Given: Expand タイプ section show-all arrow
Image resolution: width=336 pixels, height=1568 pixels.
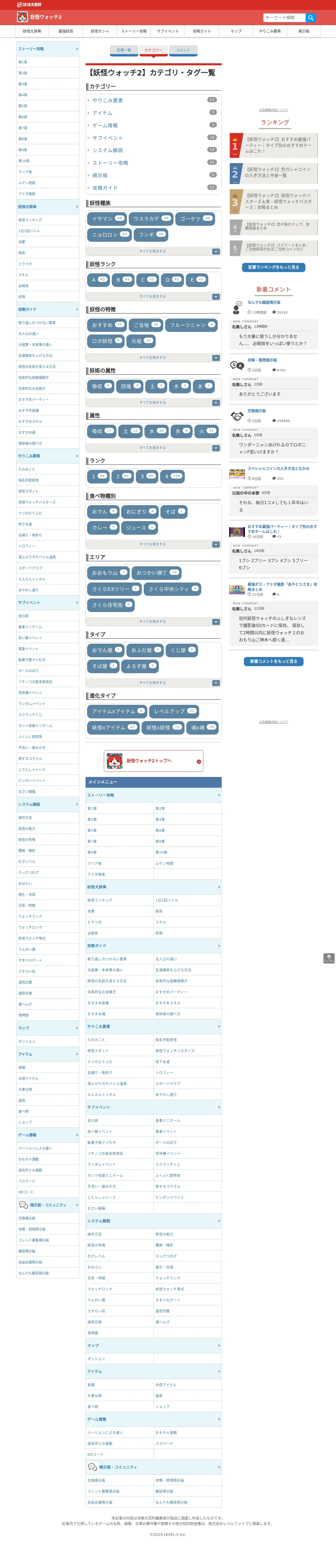Looking at the screenshot, I should click(x=216, y=682).
